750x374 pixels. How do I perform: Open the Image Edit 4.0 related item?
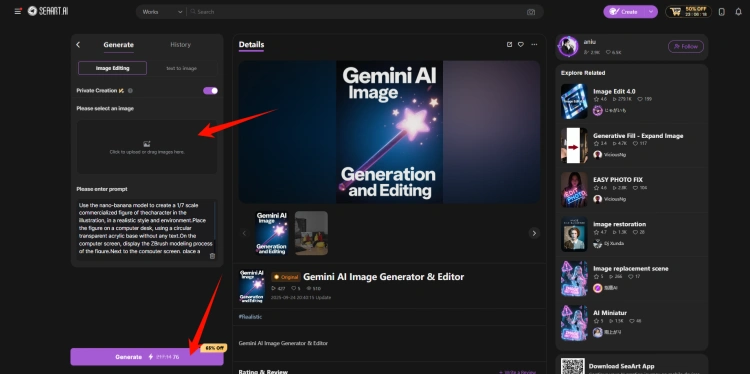(x=614, y=91)
